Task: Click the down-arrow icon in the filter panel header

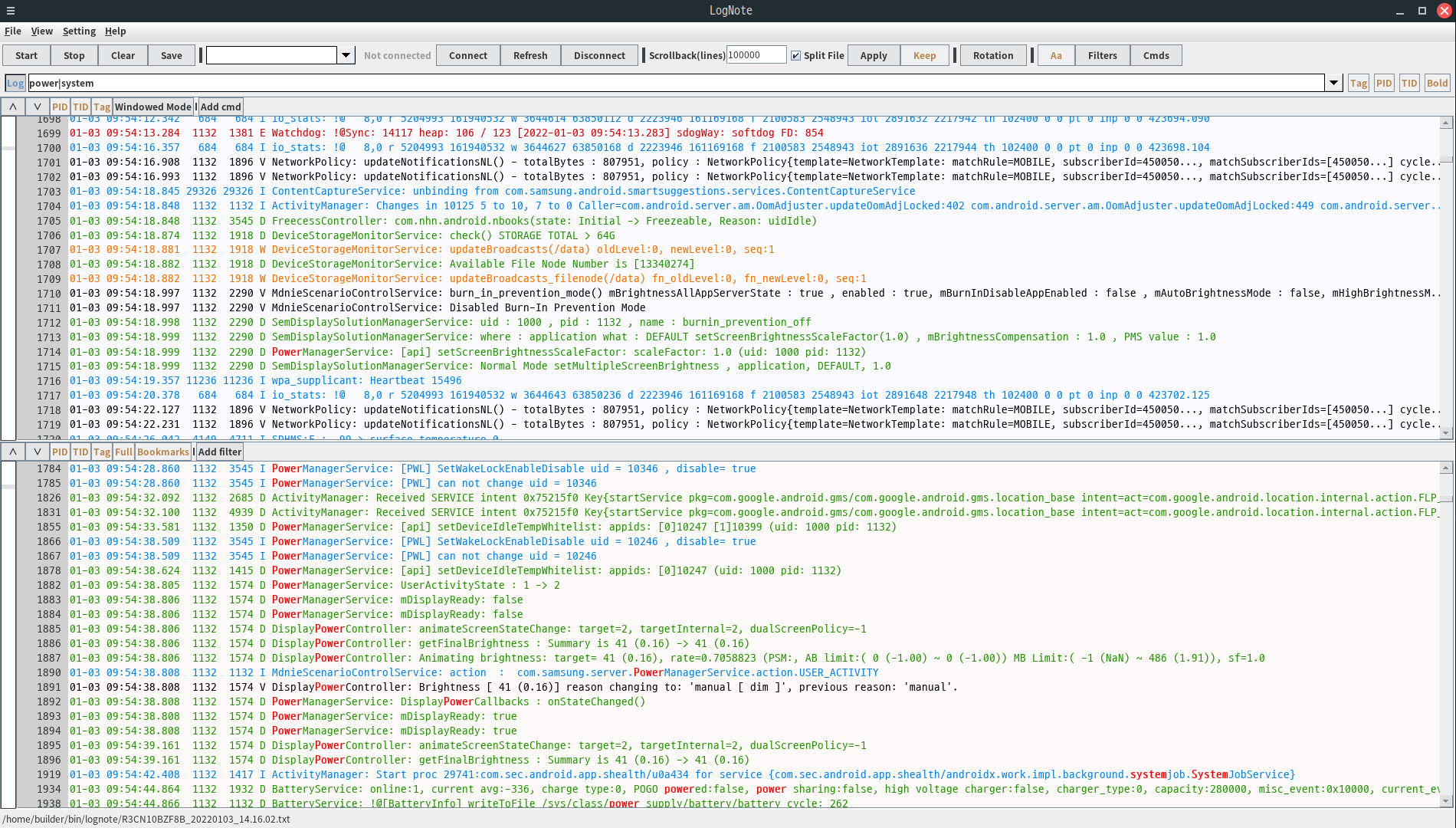Action: (37, 452)
